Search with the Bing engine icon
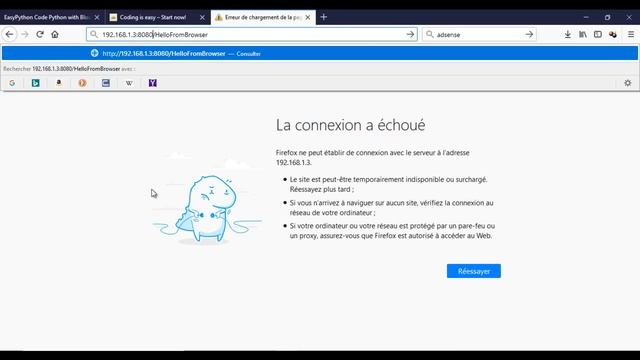This screenshot has width=640, height=360. (x=36, y=83)
